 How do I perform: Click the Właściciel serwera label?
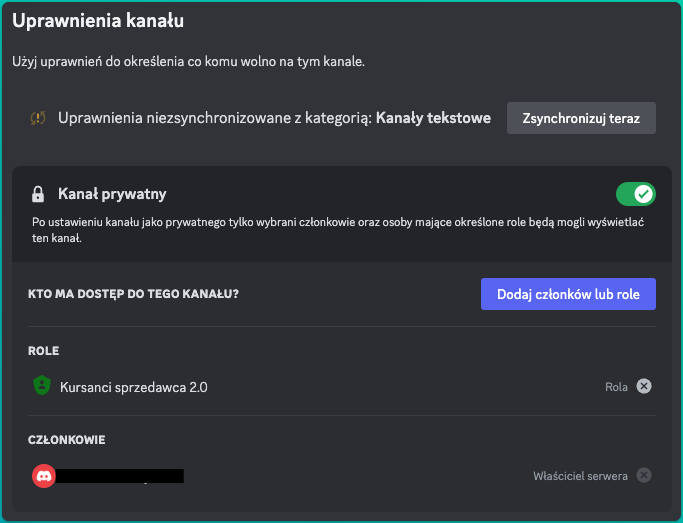580,476
